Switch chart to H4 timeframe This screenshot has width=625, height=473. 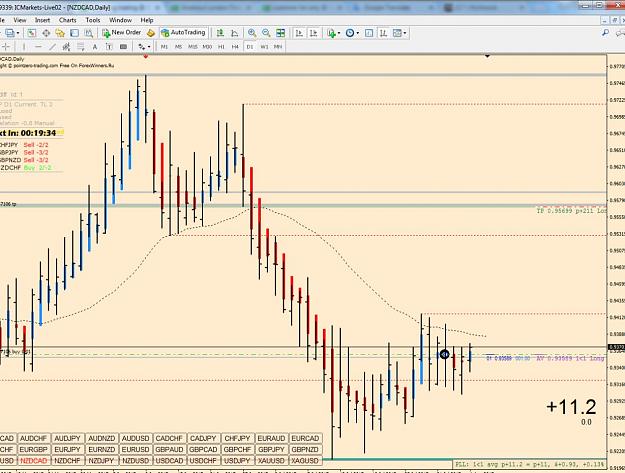[x=235, y=47]
